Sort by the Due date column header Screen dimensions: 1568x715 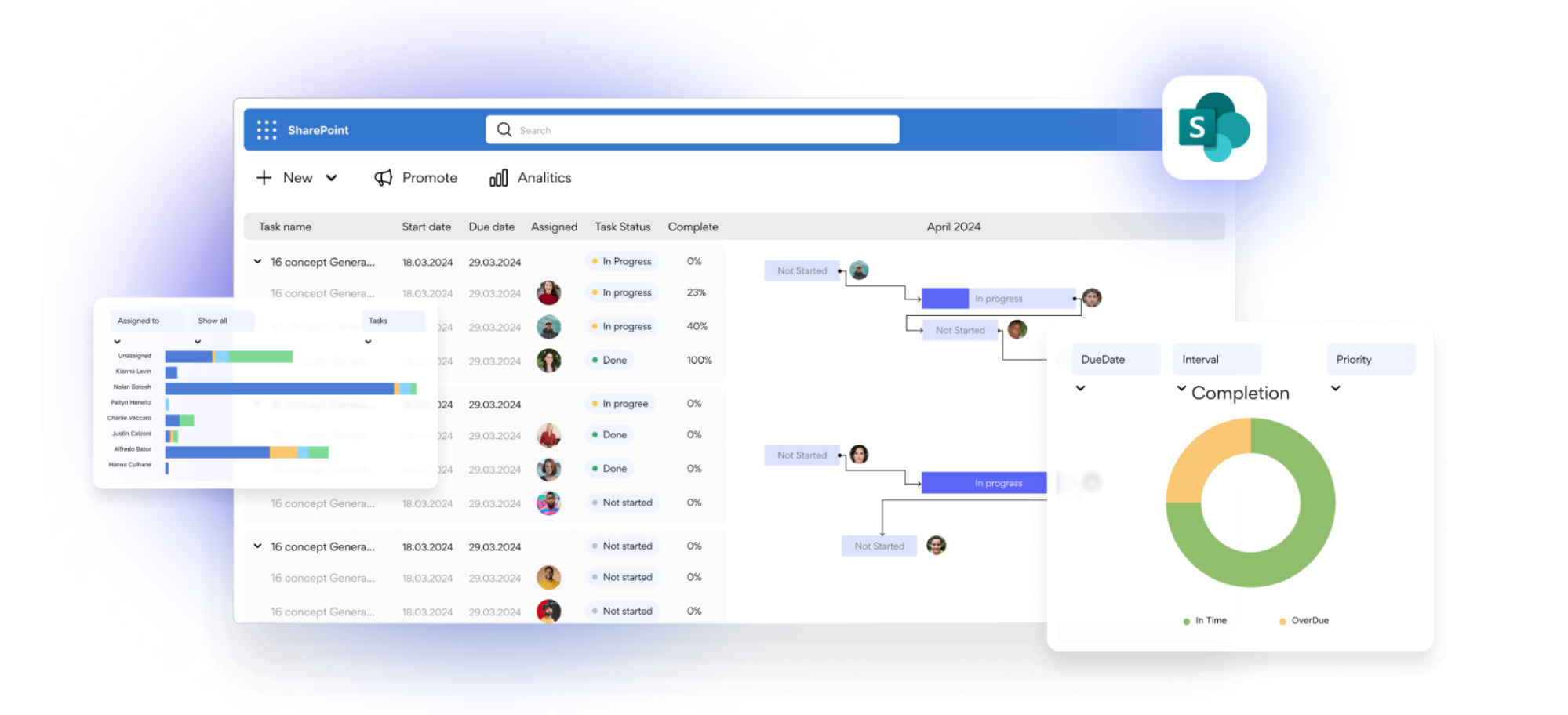(x=492, y=227)
